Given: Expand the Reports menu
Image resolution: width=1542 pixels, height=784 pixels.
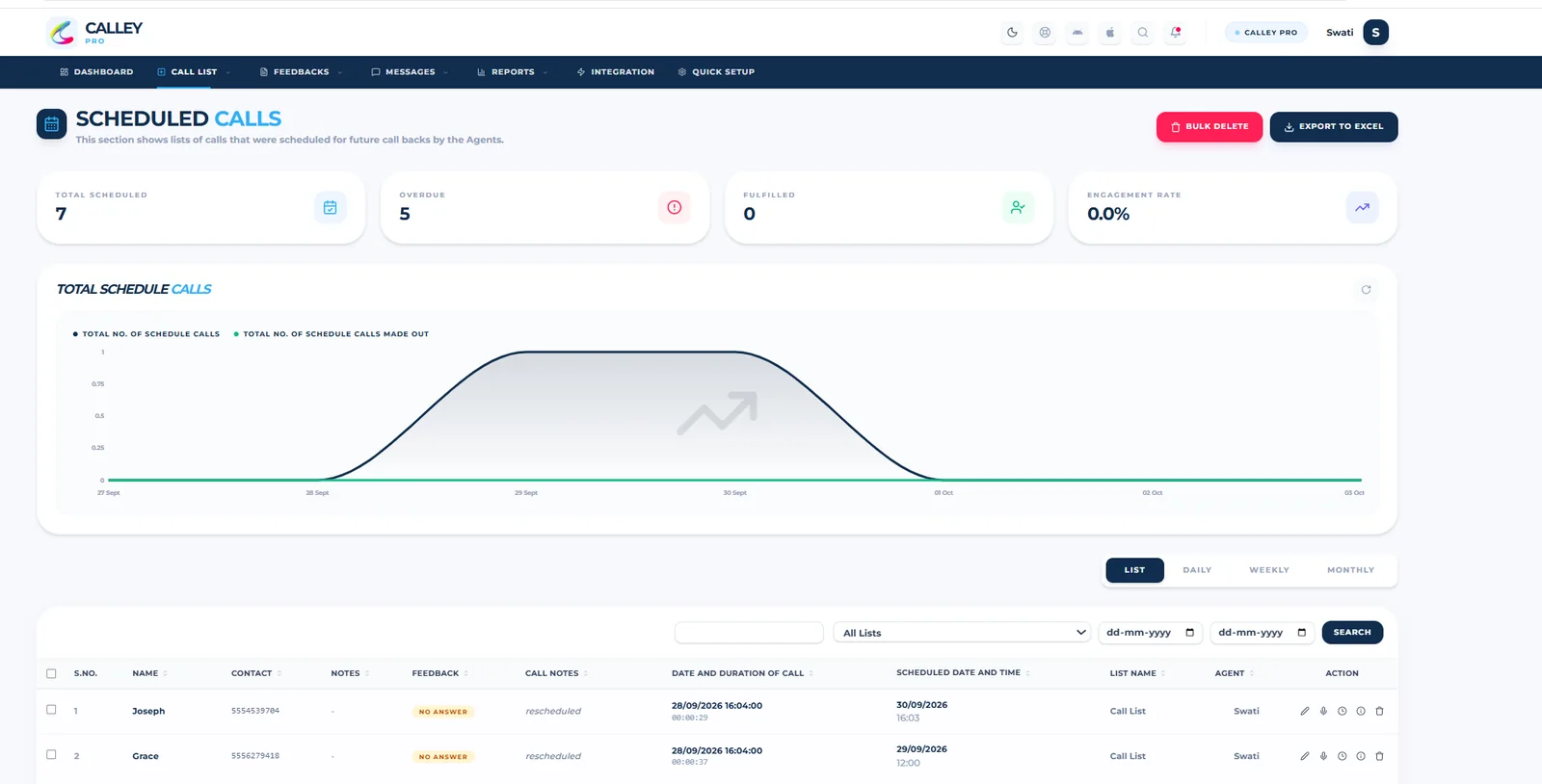Looking at the screenshot, I should tap(513, 72).
